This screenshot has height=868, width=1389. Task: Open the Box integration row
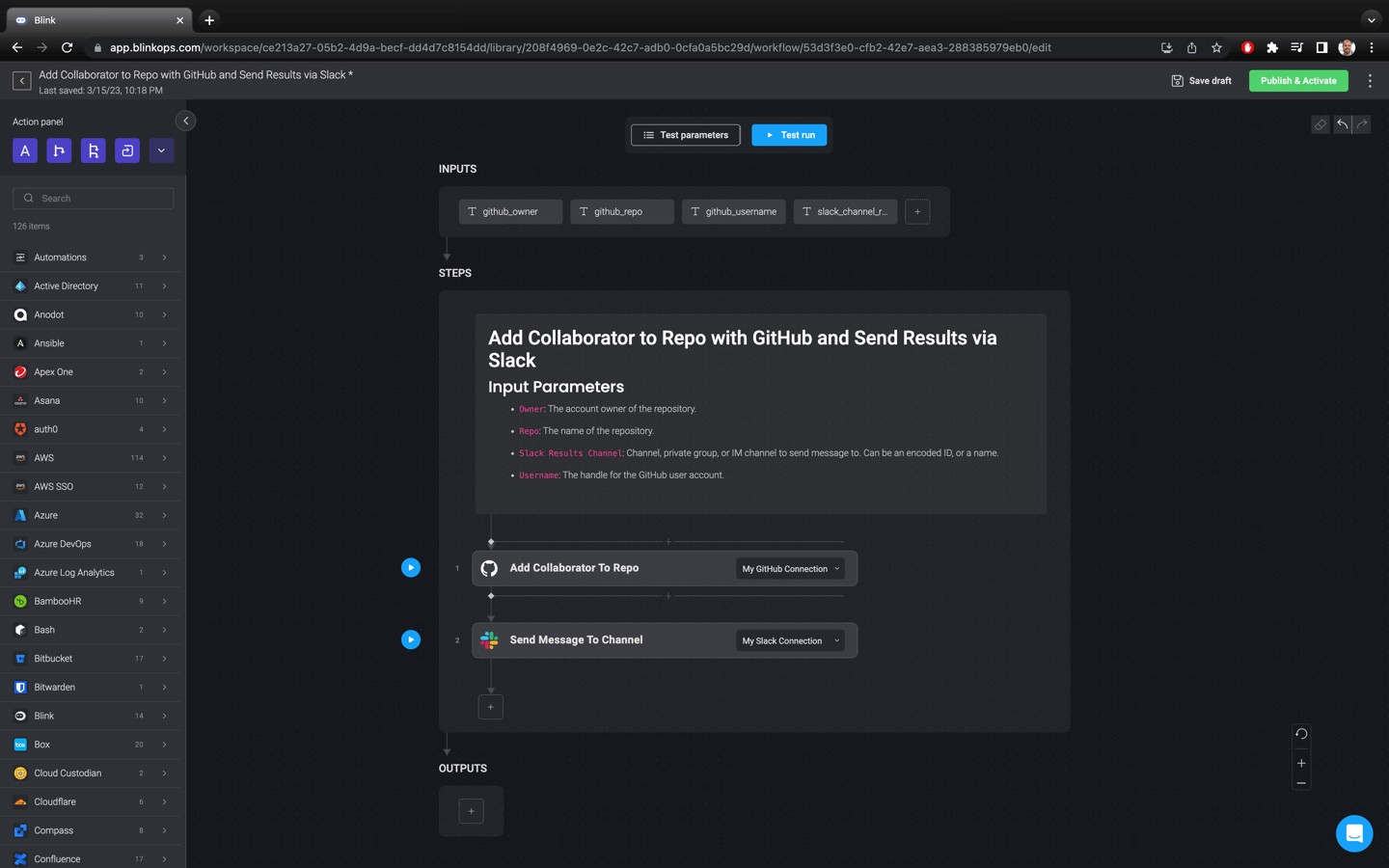(93, 745)
